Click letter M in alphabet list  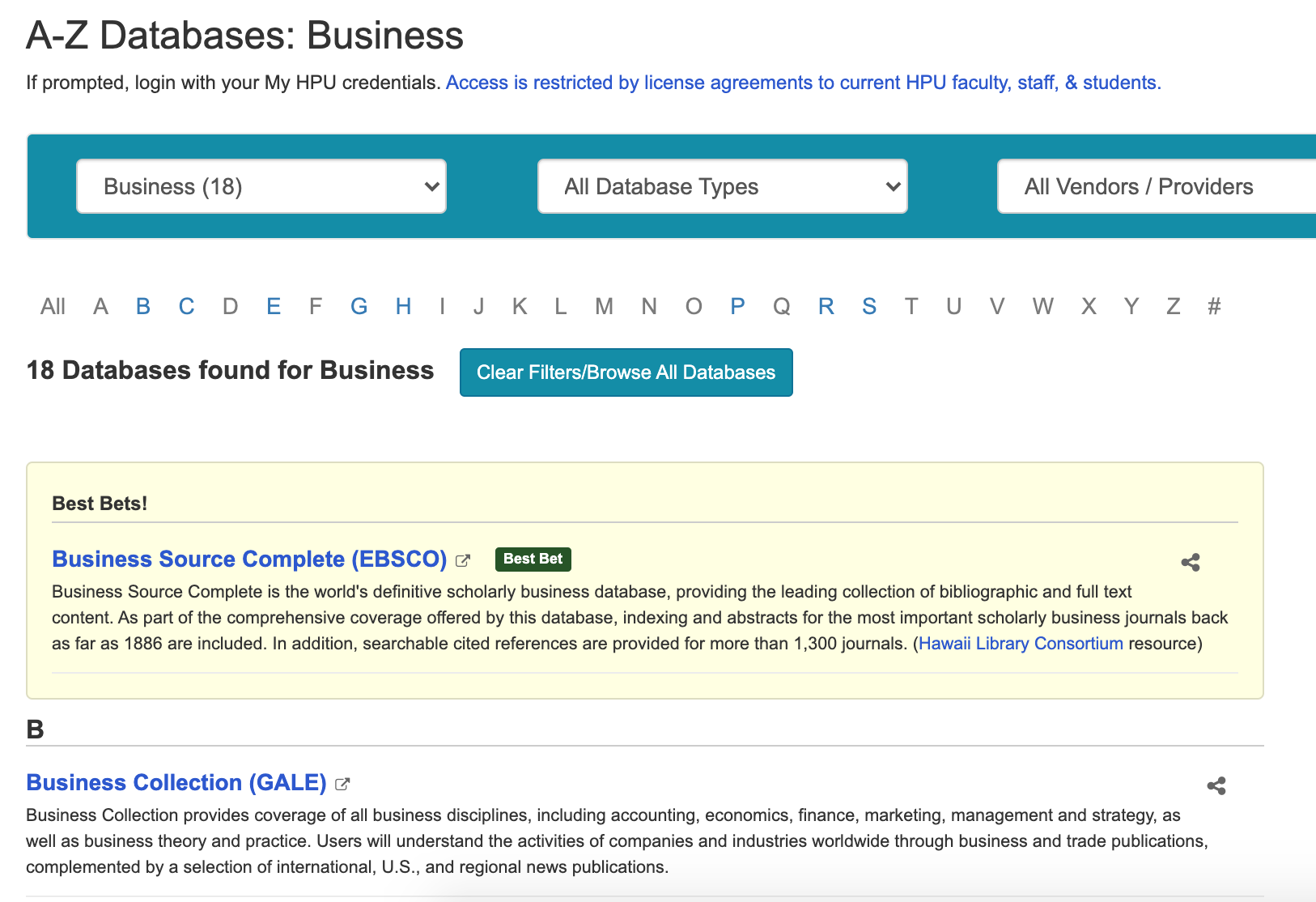(x=604, y=306)
